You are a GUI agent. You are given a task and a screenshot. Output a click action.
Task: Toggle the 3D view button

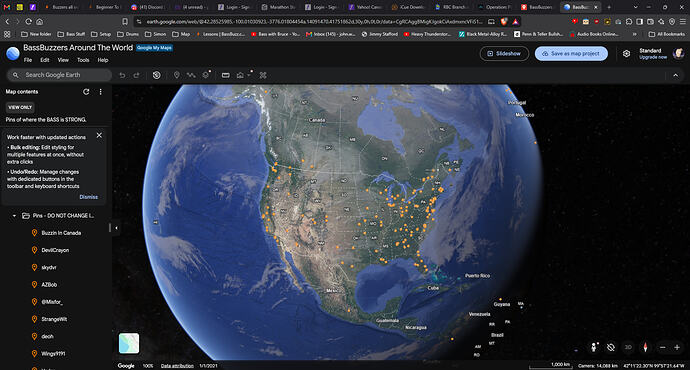[628, 347]
